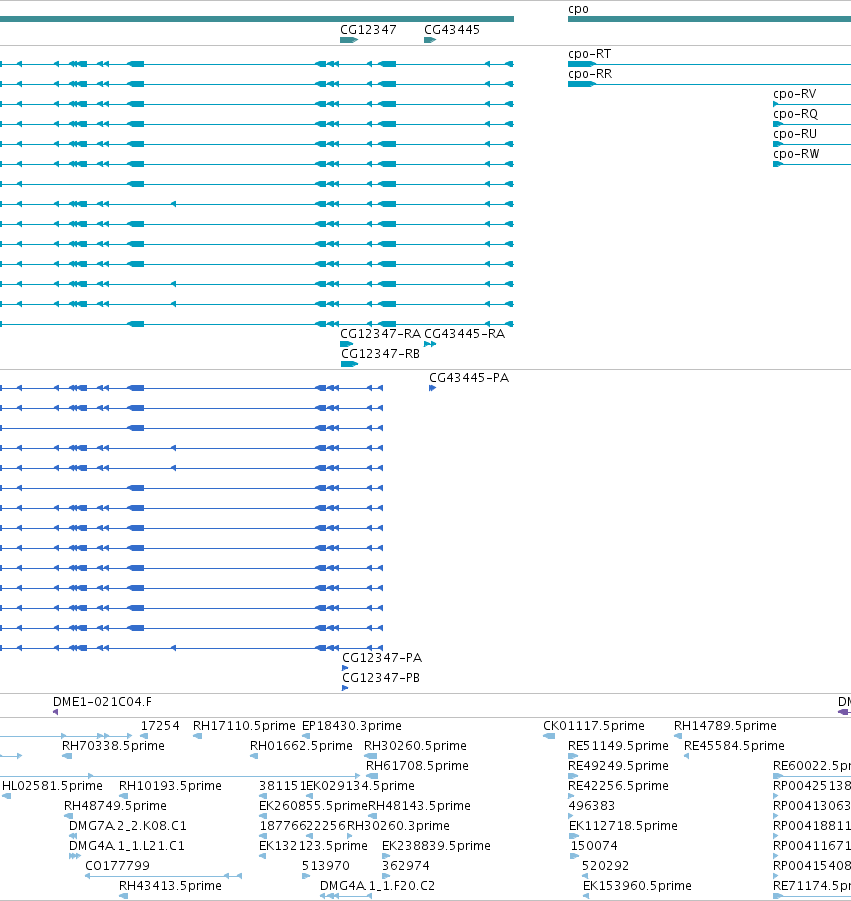Image resolution: width=851 pixels, height=901 pixels.
Task: Select the cpo-RW transcript label
Action: (796, 154)
